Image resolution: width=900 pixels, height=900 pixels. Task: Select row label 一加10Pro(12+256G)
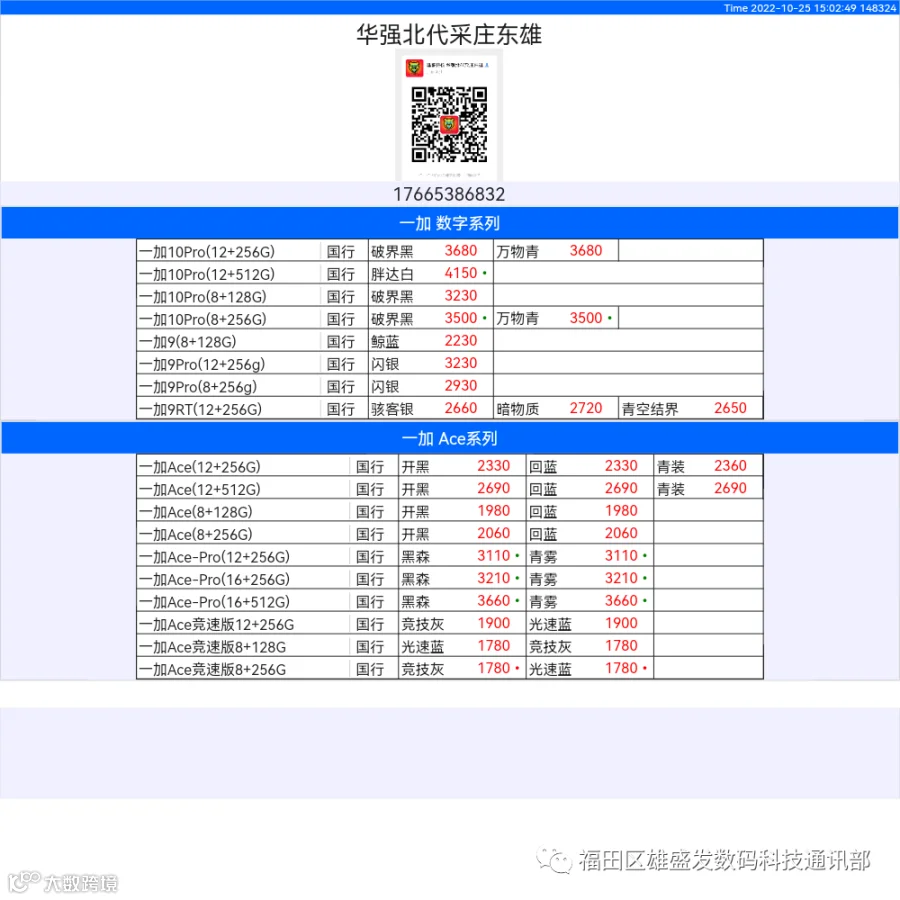click(x=207, y=251)
